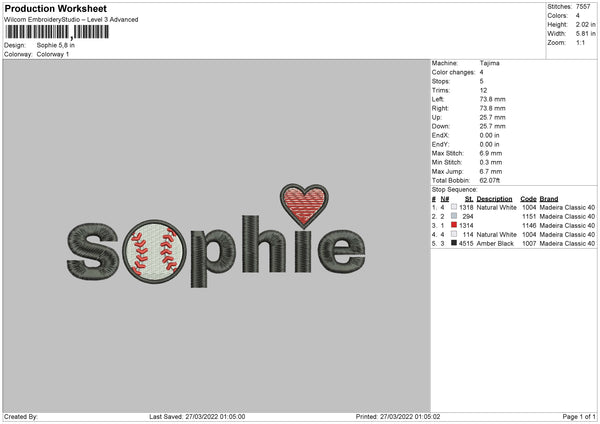Click the 'Page 1 of 1' indicator
This screenshot has height=424, width=600.
click(x=579, y=417)
